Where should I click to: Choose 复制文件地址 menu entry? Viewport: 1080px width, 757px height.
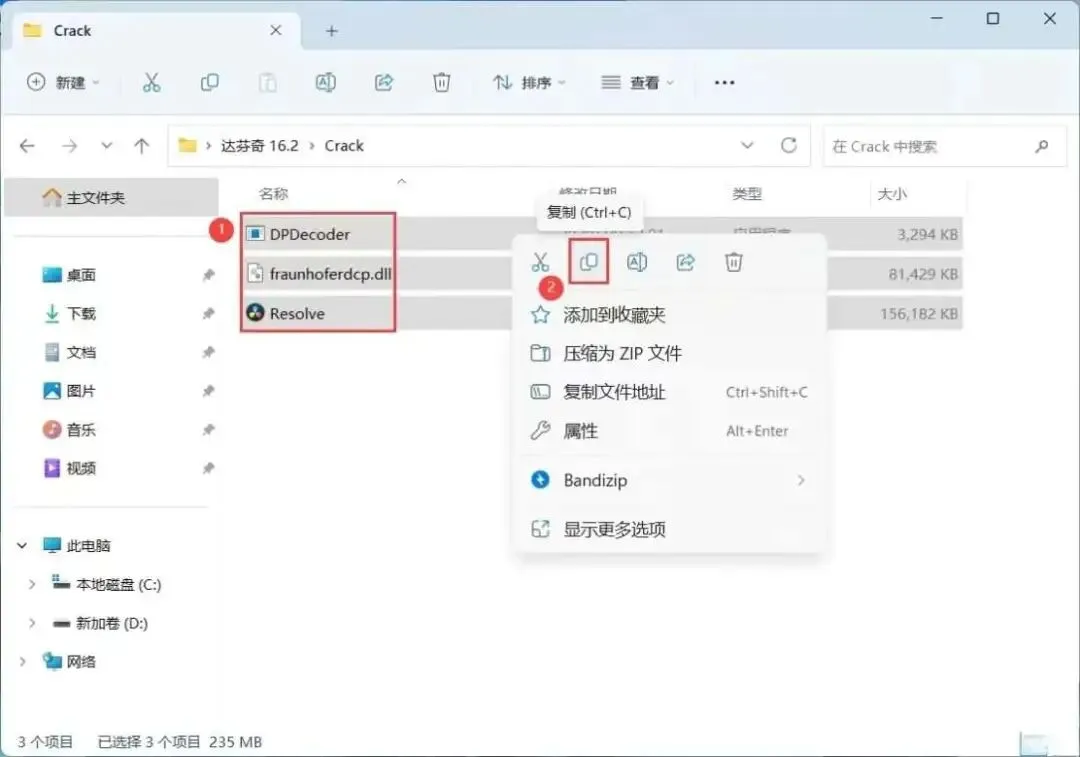pyautogui.click(x=668, y=392)
